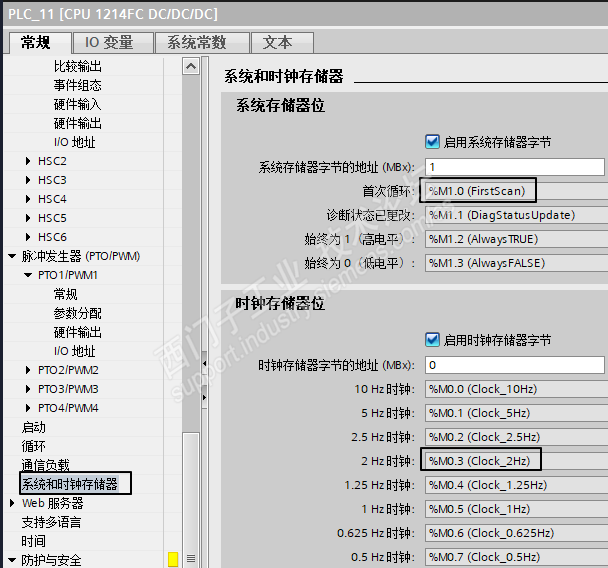Viewport: 608px width, 568px height.
Task: Click the %M0.4 (Clock_1.25Hz) field
Action: click(x=516, y=485)
